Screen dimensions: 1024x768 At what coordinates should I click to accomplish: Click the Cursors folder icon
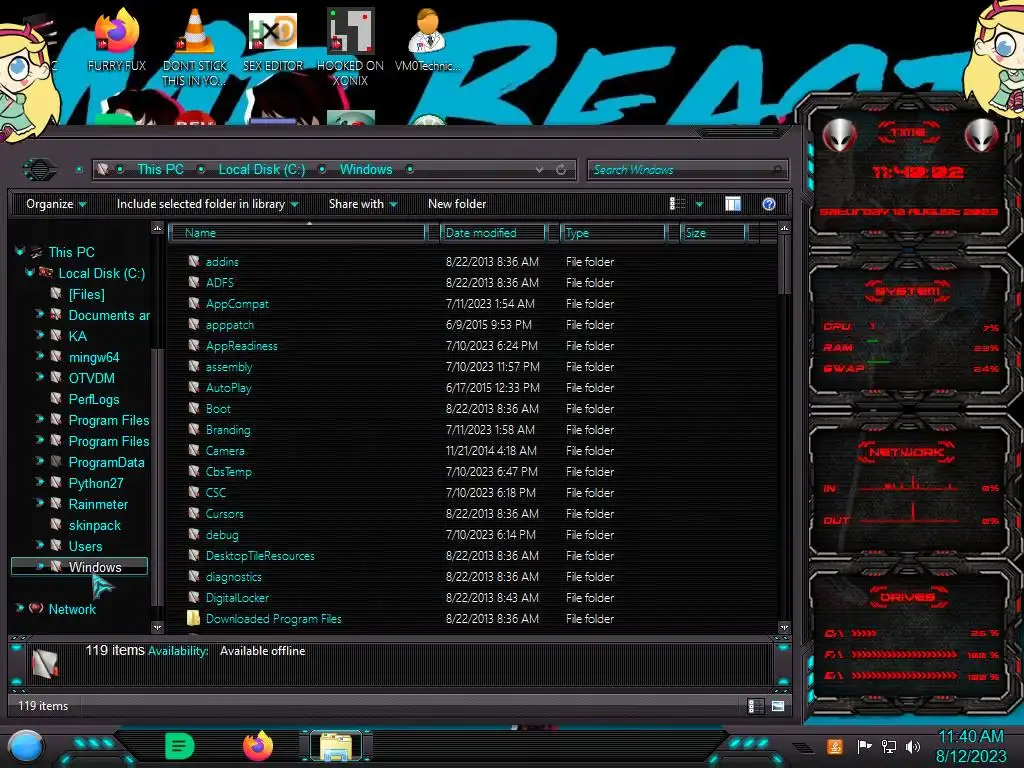click(x=194, y=513)
